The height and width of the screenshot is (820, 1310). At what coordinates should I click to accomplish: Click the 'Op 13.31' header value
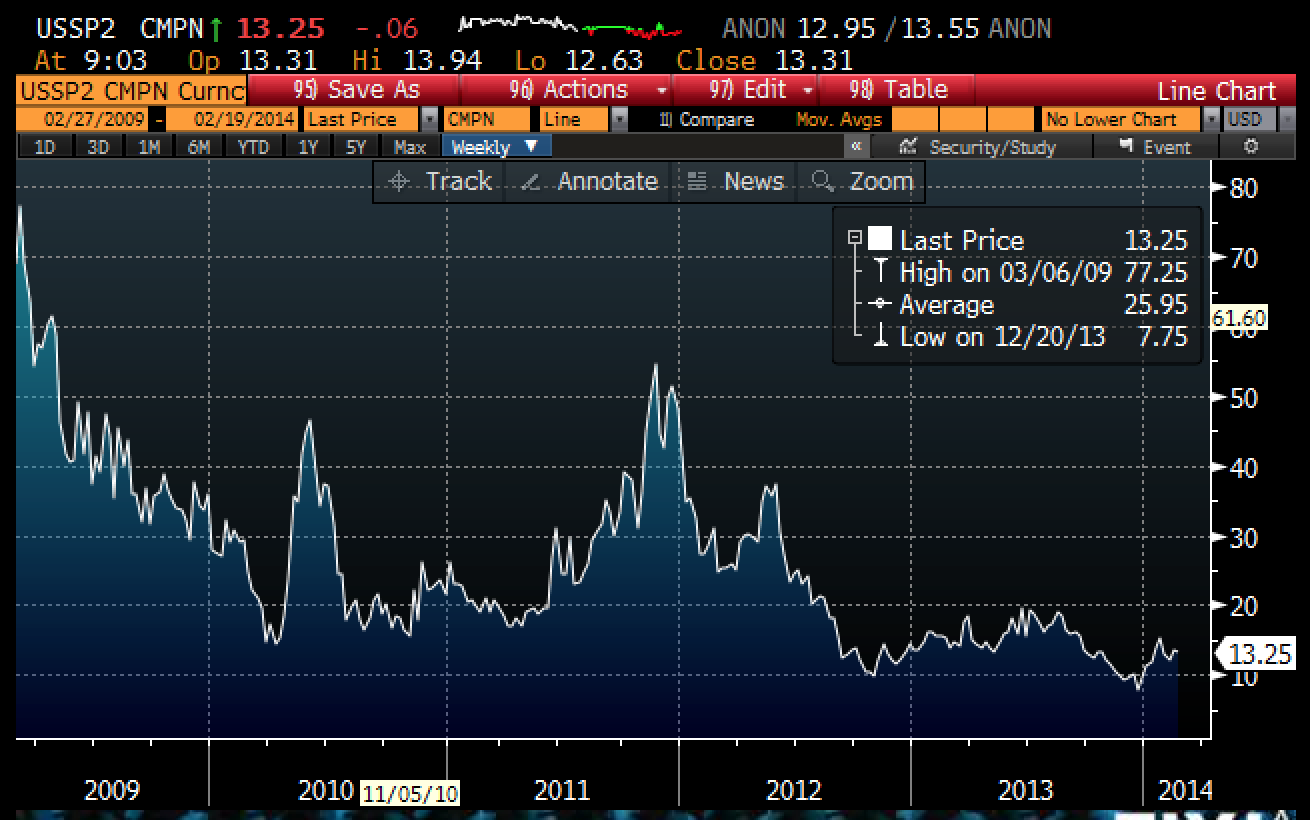(x=255, y=60)
